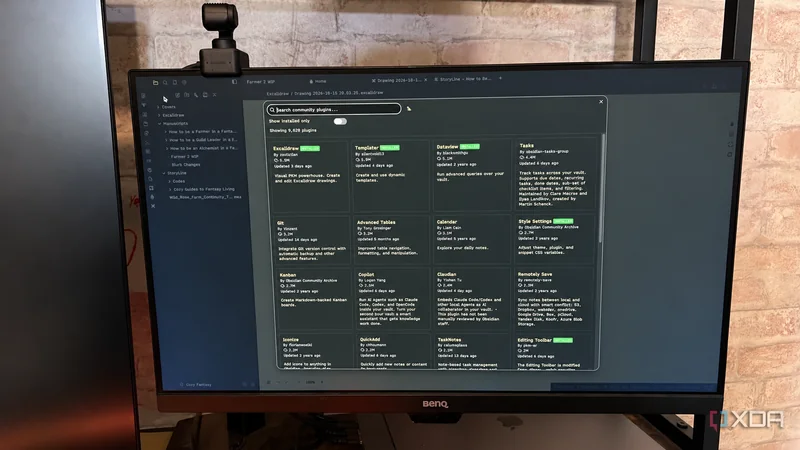The width and height of the screenshot is (800, 450).
Task: Click the Search community plugins field
Action: click(x=333, y=109)
